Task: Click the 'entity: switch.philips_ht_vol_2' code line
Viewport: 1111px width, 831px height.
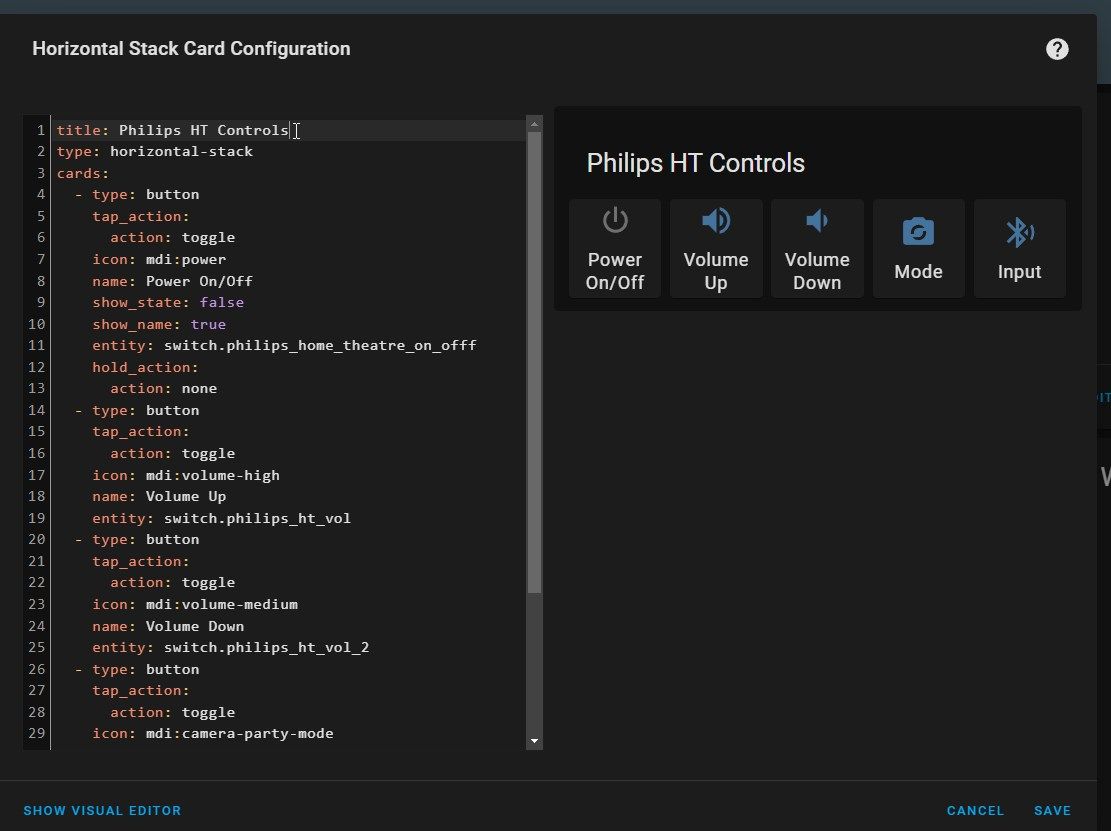Action: coord(231,648)
